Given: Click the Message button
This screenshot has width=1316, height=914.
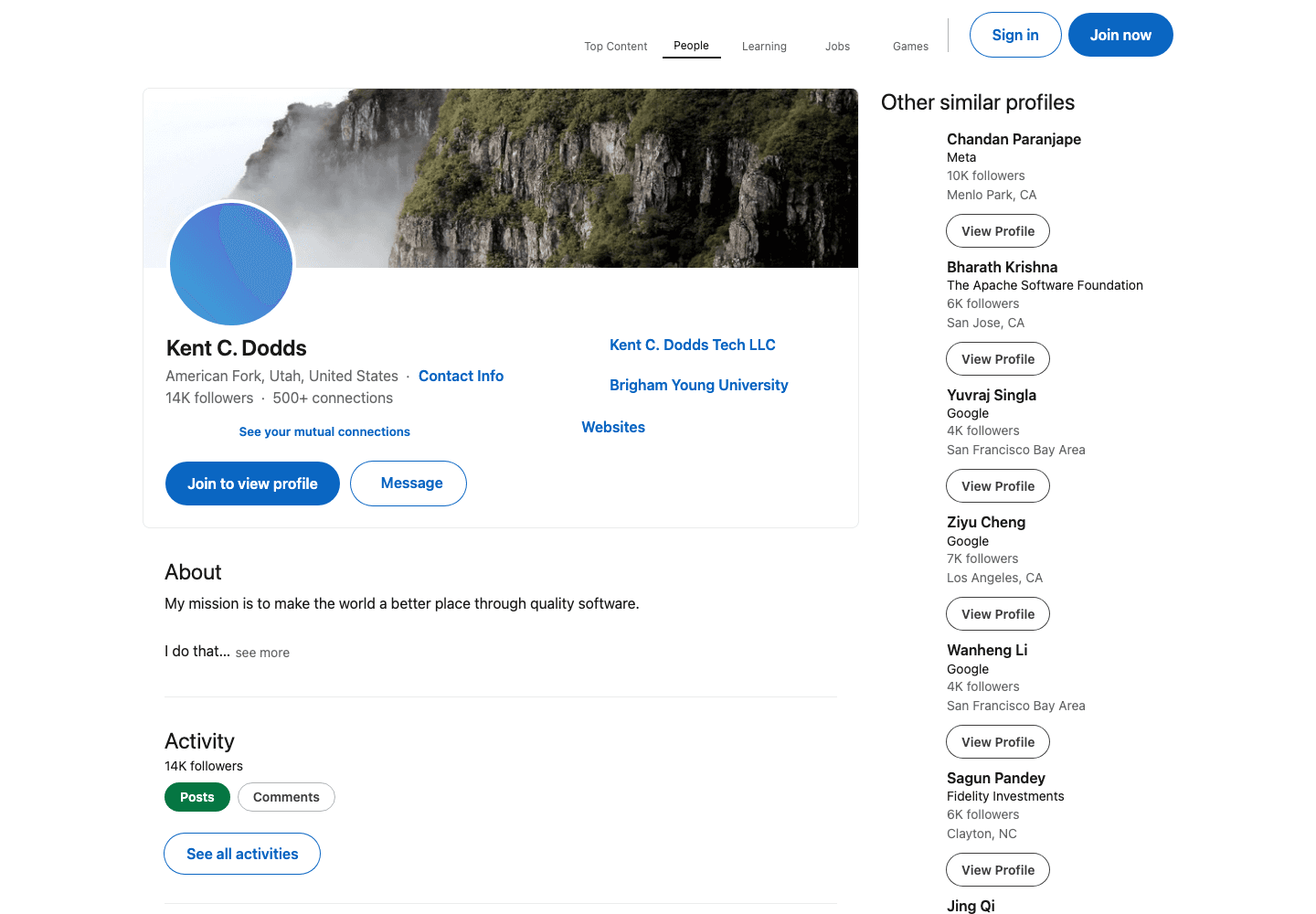Looking at the screenshot, I should click(409, 484).
